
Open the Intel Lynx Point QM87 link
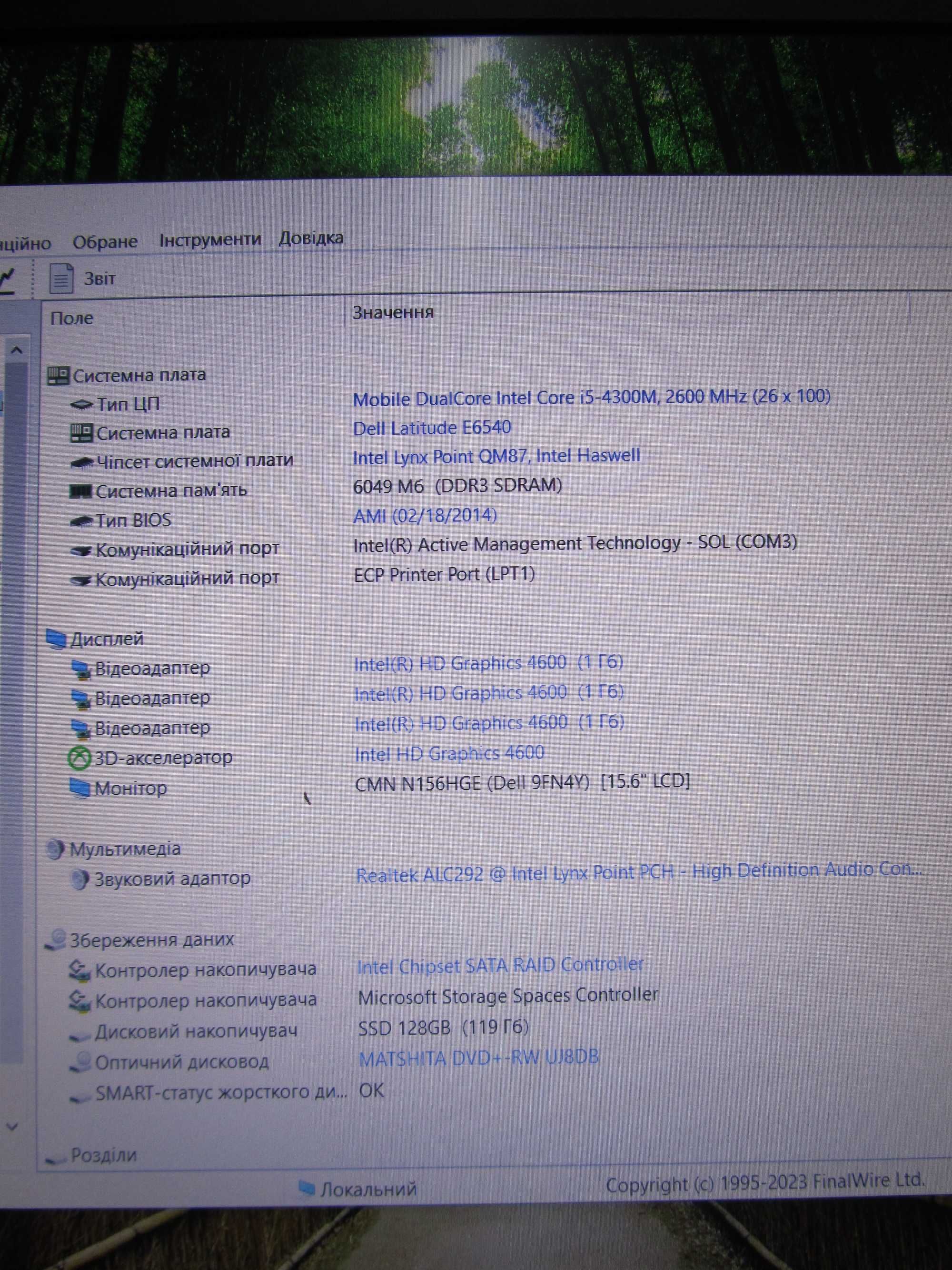click(x=496, y=457)
